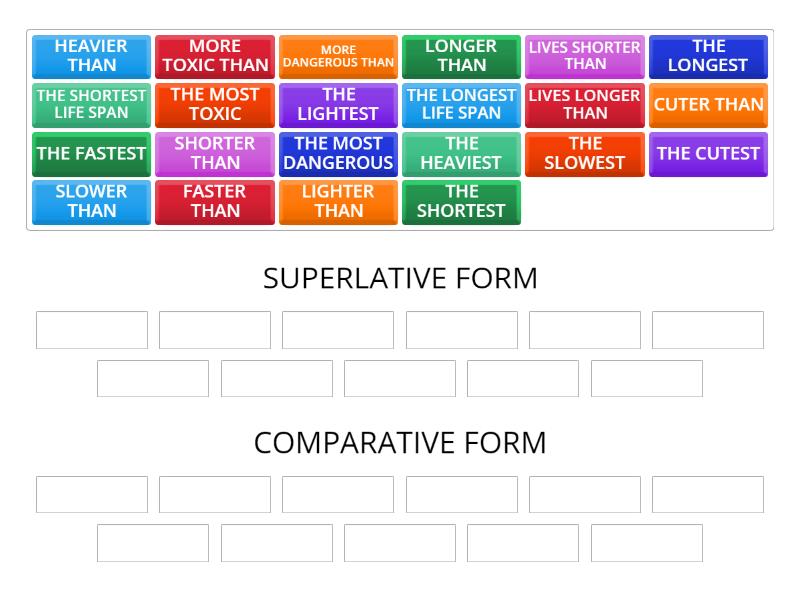Pick the THE LONGEST LIFE SPAN tile
The height and width of the screenshot is (600, 800).
click(x=461, y=104)
